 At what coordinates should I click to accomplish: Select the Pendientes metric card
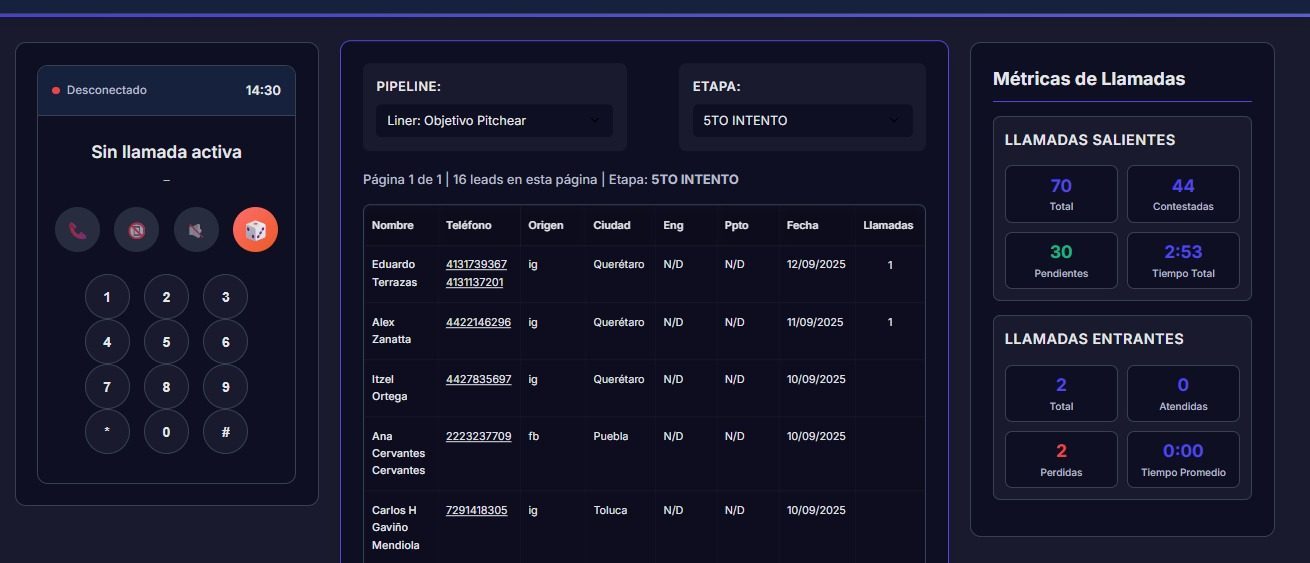(1060, 261)
